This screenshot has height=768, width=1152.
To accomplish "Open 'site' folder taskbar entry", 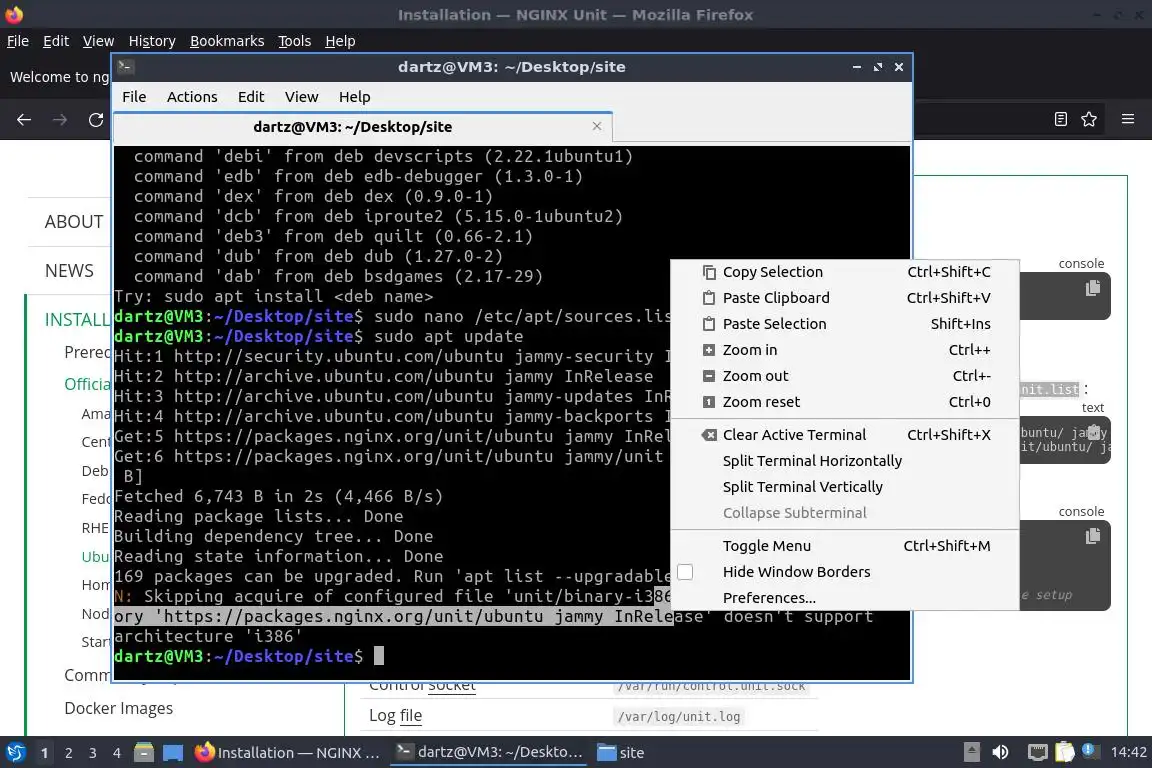I will pyautogui.click(x=621, y=753).
